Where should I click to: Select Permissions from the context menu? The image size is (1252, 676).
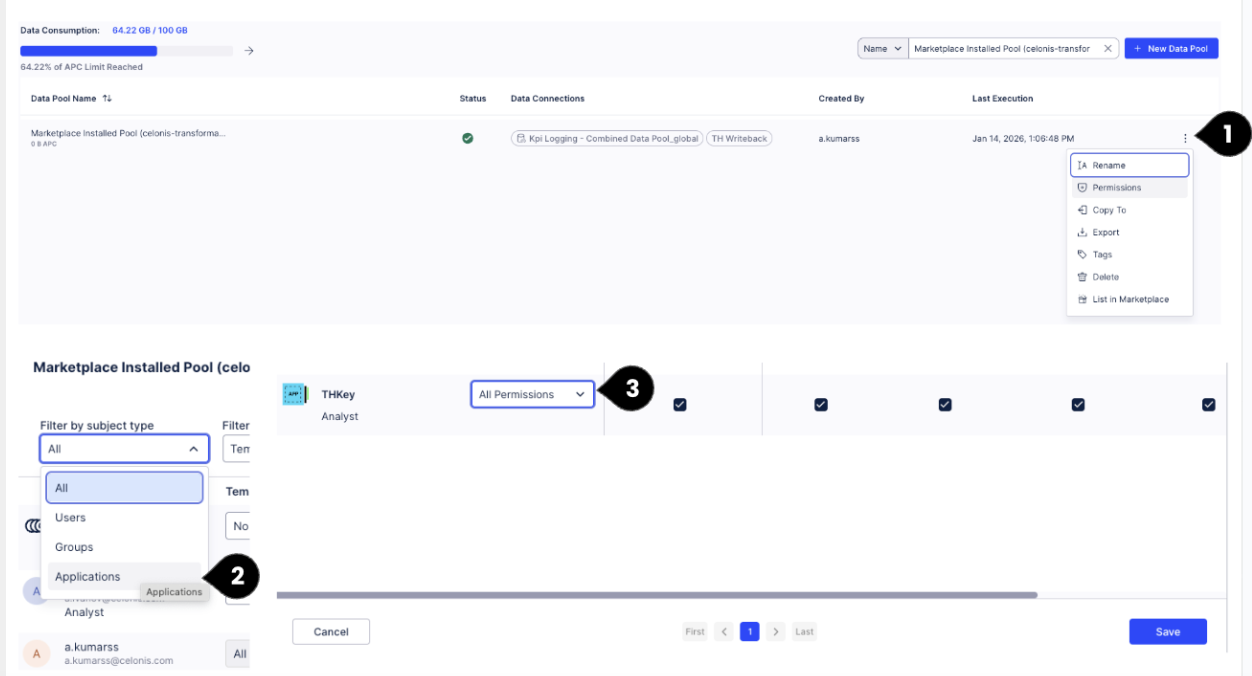1116,188
